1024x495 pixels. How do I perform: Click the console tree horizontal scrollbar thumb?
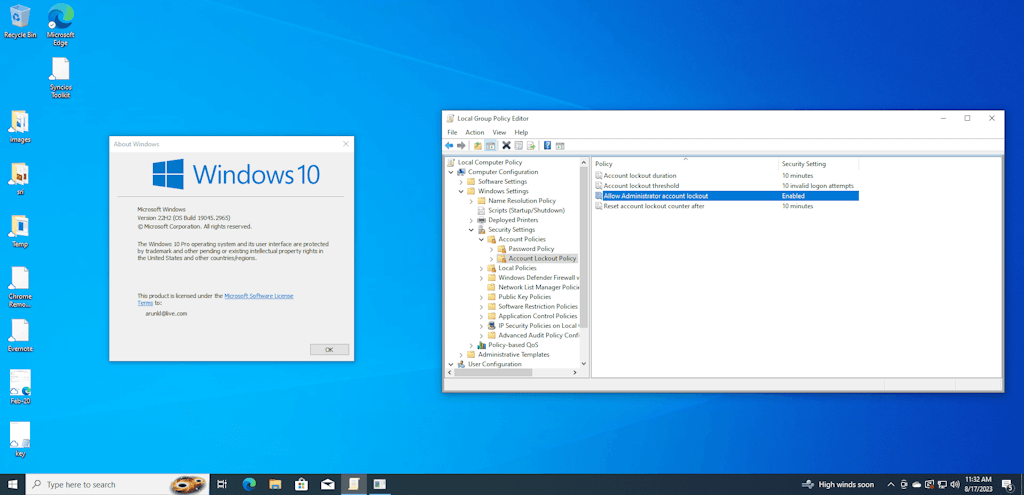pos(493,372)
